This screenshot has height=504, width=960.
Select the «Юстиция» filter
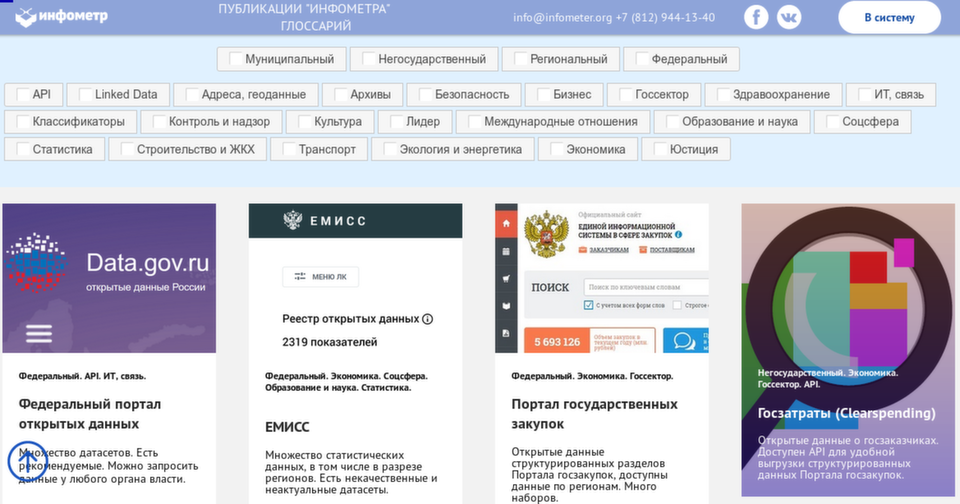coord(660,149)
